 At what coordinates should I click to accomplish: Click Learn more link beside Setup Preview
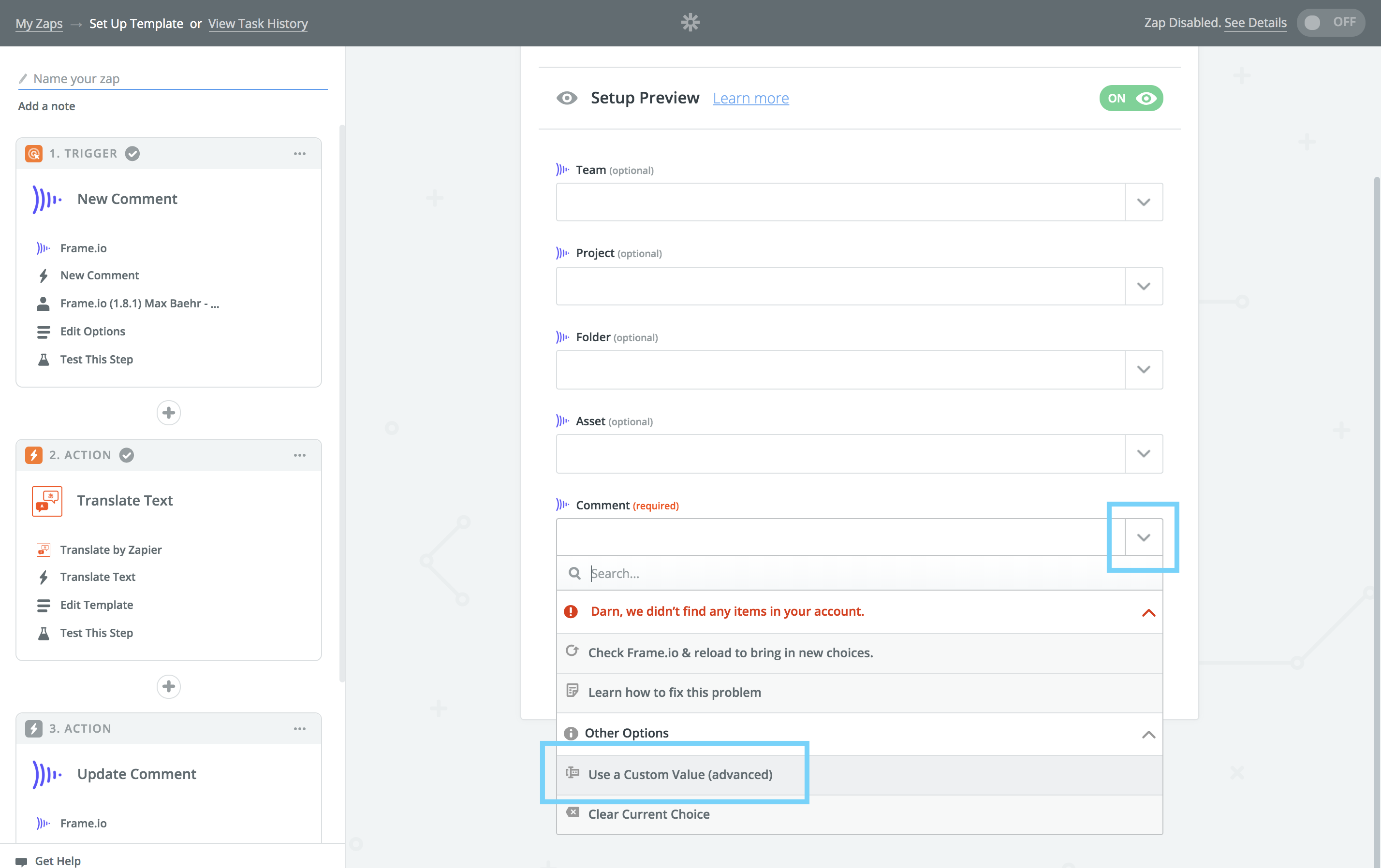coord(750,99)
